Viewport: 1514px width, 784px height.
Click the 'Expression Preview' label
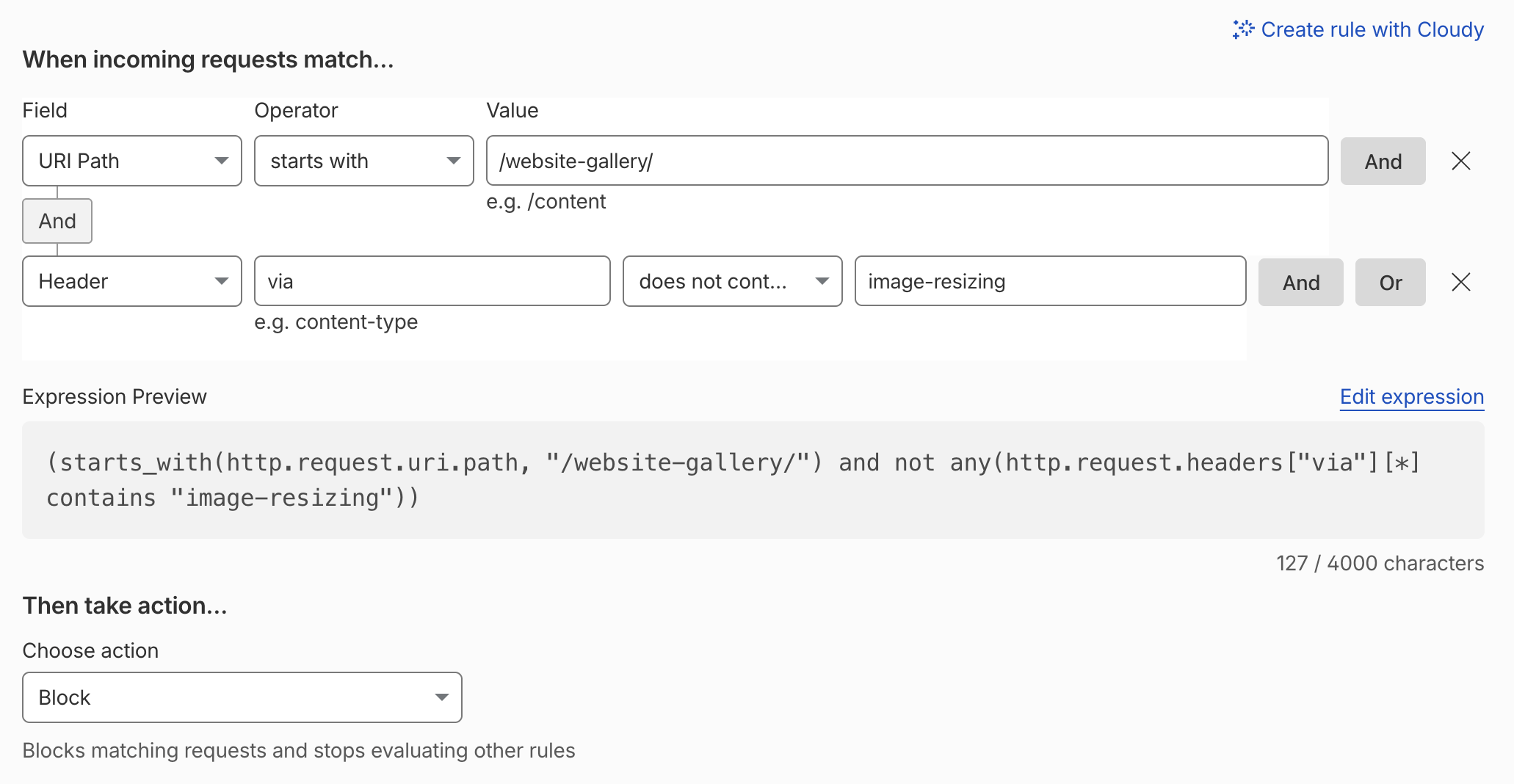115,397
